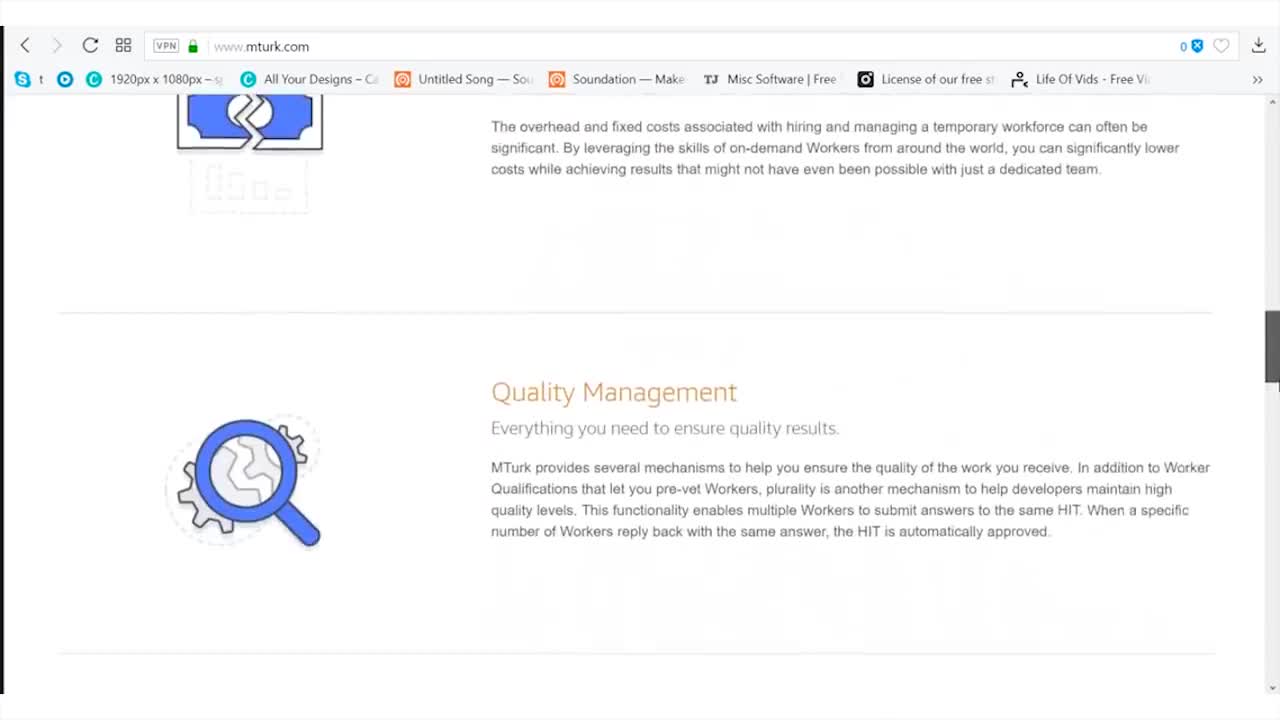Reload the mturk.com page
This screenshot has width=1280, height=720.
coord(90,45)
